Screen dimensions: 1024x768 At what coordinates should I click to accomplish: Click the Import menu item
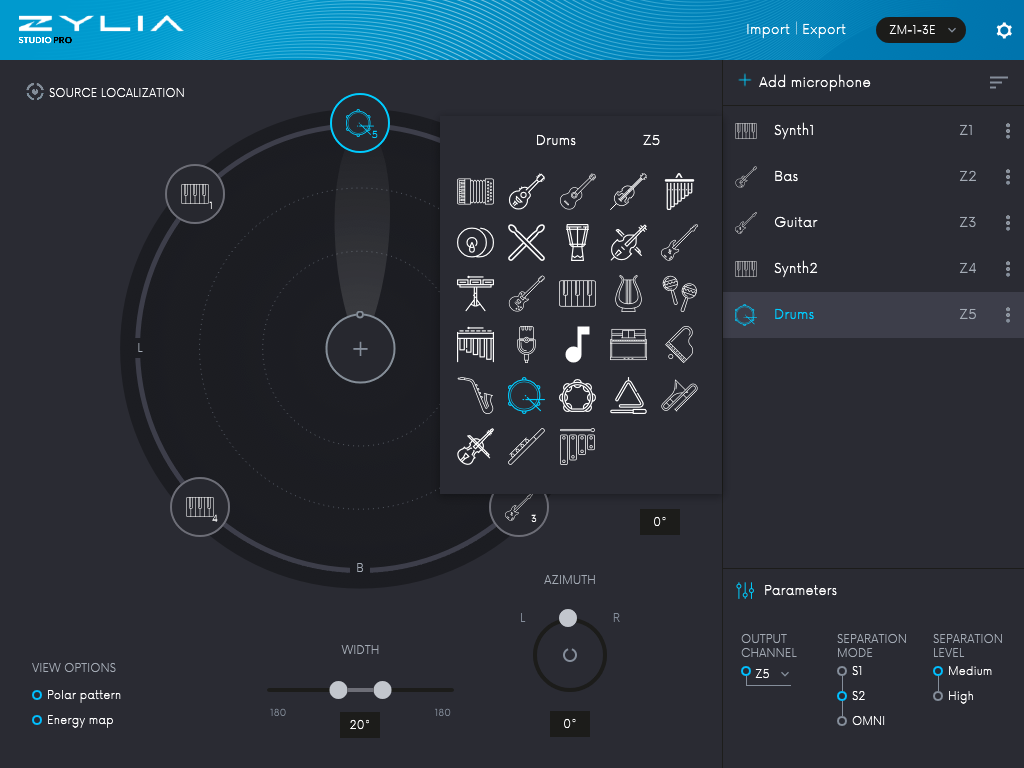pos(768,29)
